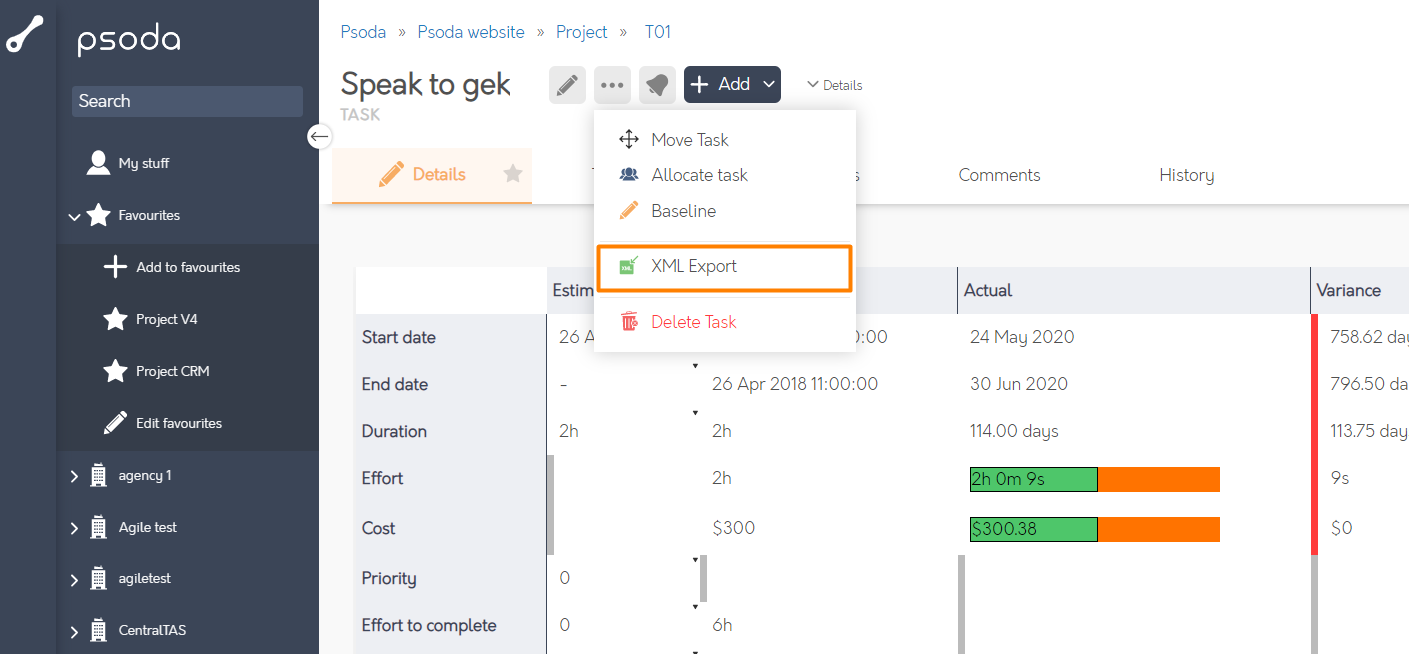Click the orange pencil icon beside Baseline
The image size is (1409, 654).
tap(629, 211)
